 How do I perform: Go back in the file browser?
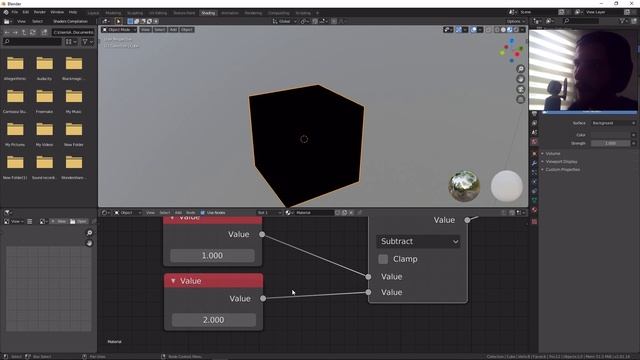pos(7,32)
